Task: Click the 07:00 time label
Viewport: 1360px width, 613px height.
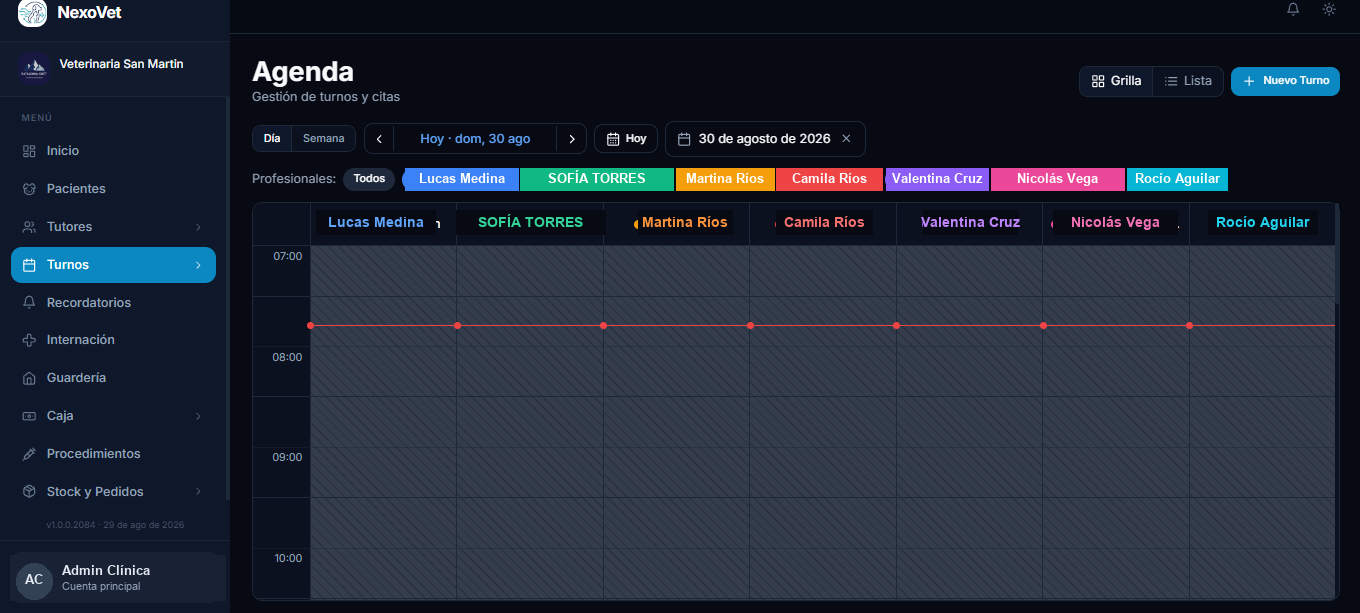Action: pyautogui.click(x=288, y=256)
